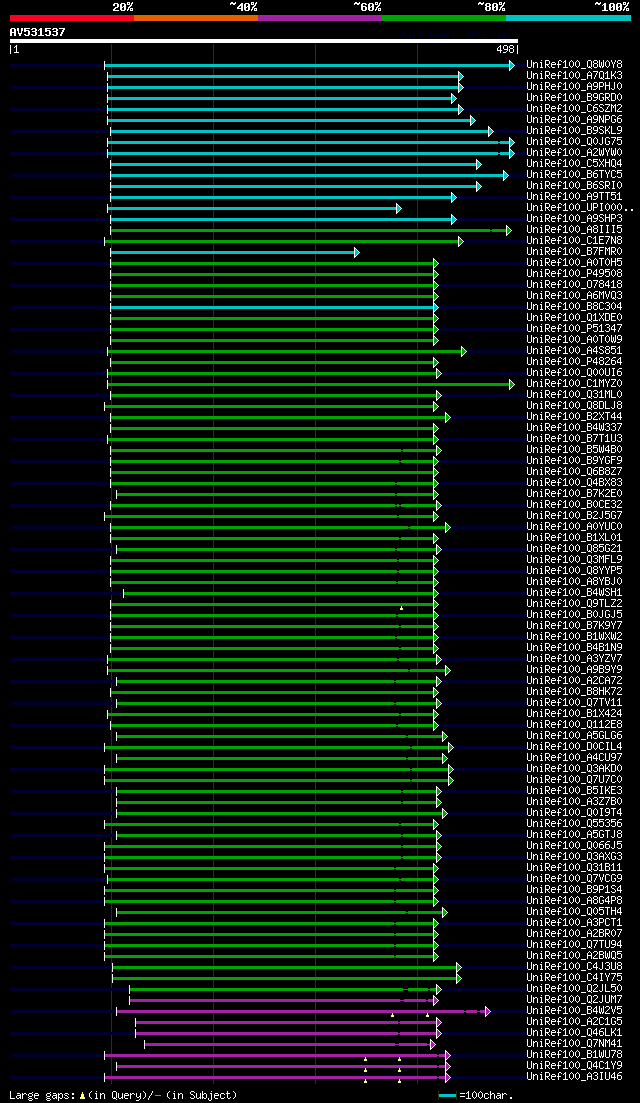Select the UniRef100_A4S851 label
This screenshot has height=1103, width=640.
(x=574, y=351)
